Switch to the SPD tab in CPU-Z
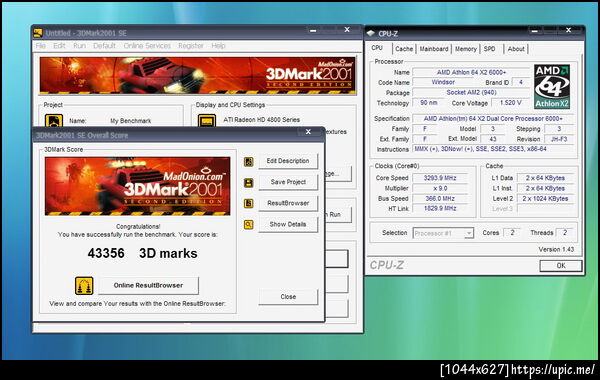This screenshot has width=600, height=380. [x=489, y=49]
